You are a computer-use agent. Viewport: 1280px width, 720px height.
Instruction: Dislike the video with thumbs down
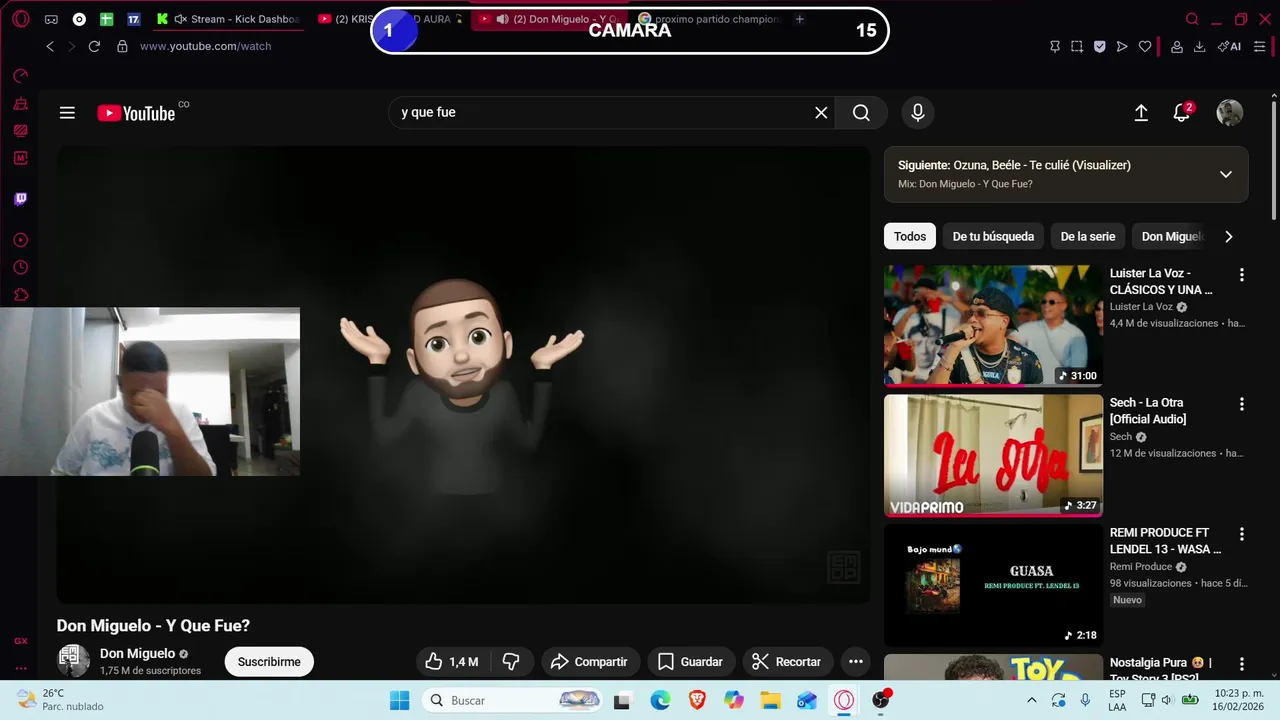[x=511, y=662]
